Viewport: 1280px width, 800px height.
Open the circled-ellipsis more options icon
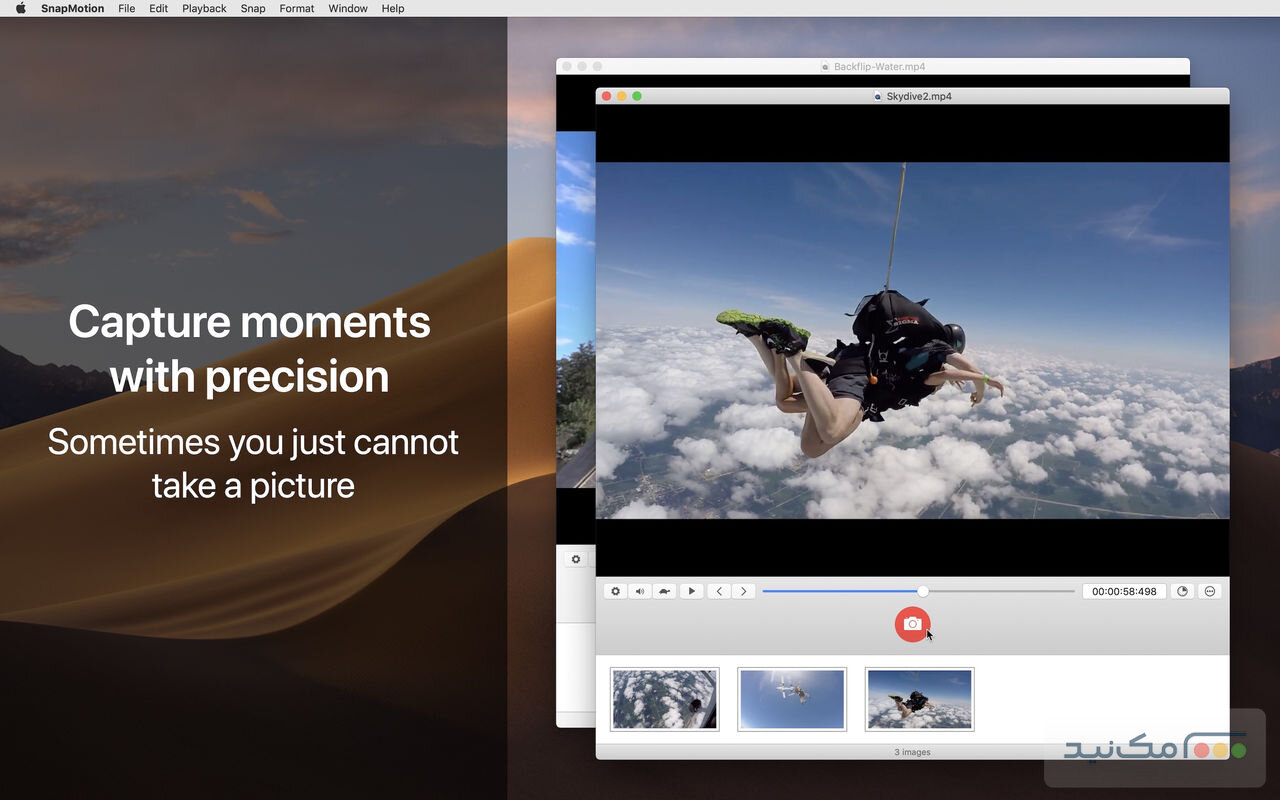point(1210,591)
